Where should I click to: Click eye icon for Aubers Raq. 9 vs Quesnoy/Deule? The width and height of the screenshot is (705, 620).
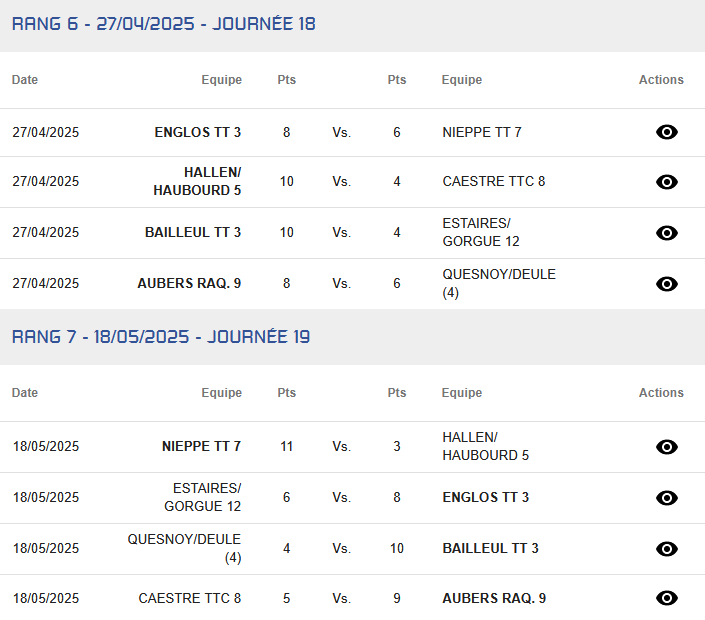[666, 284]
